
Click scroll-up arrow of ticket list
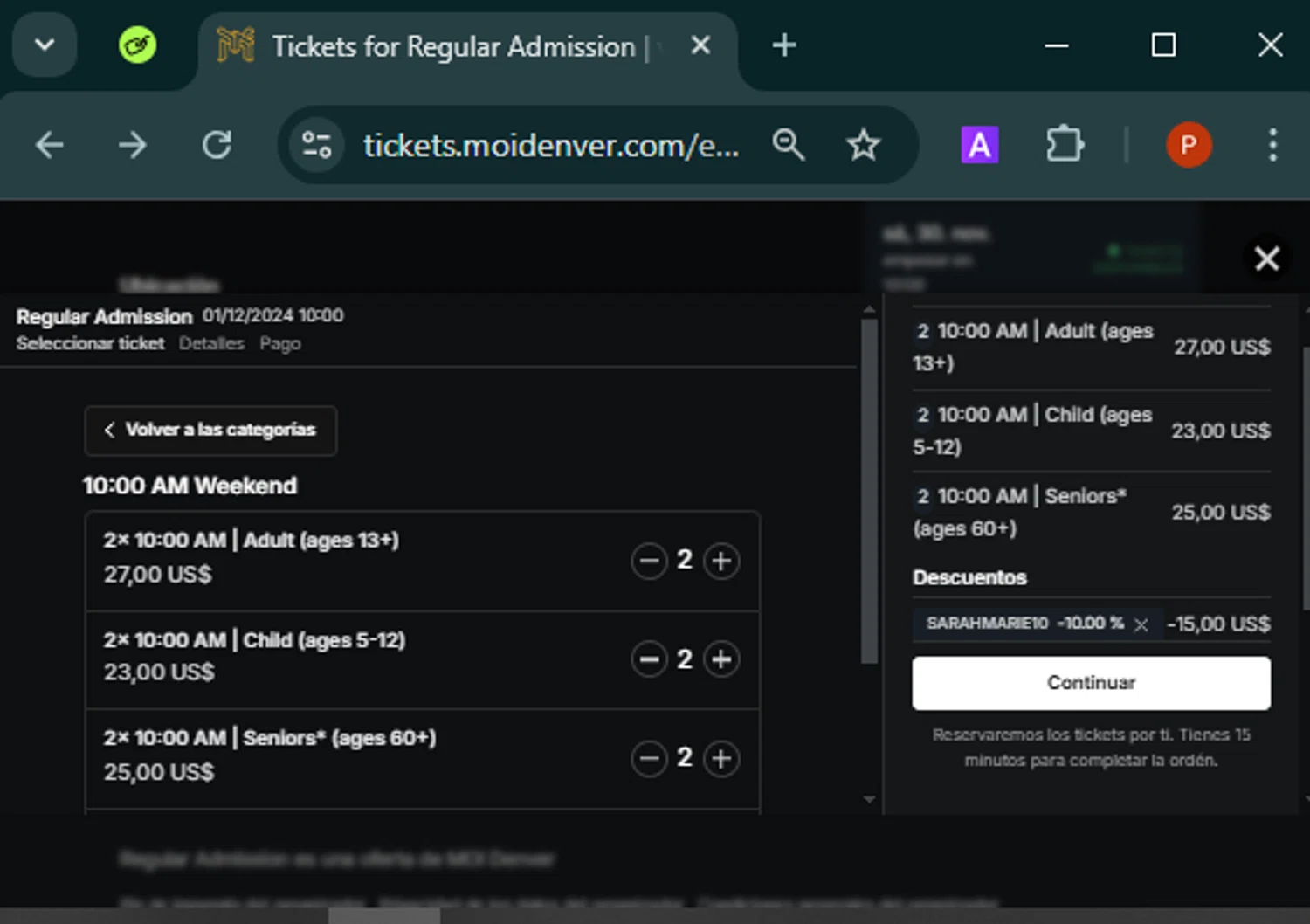(x=869, y=309)
